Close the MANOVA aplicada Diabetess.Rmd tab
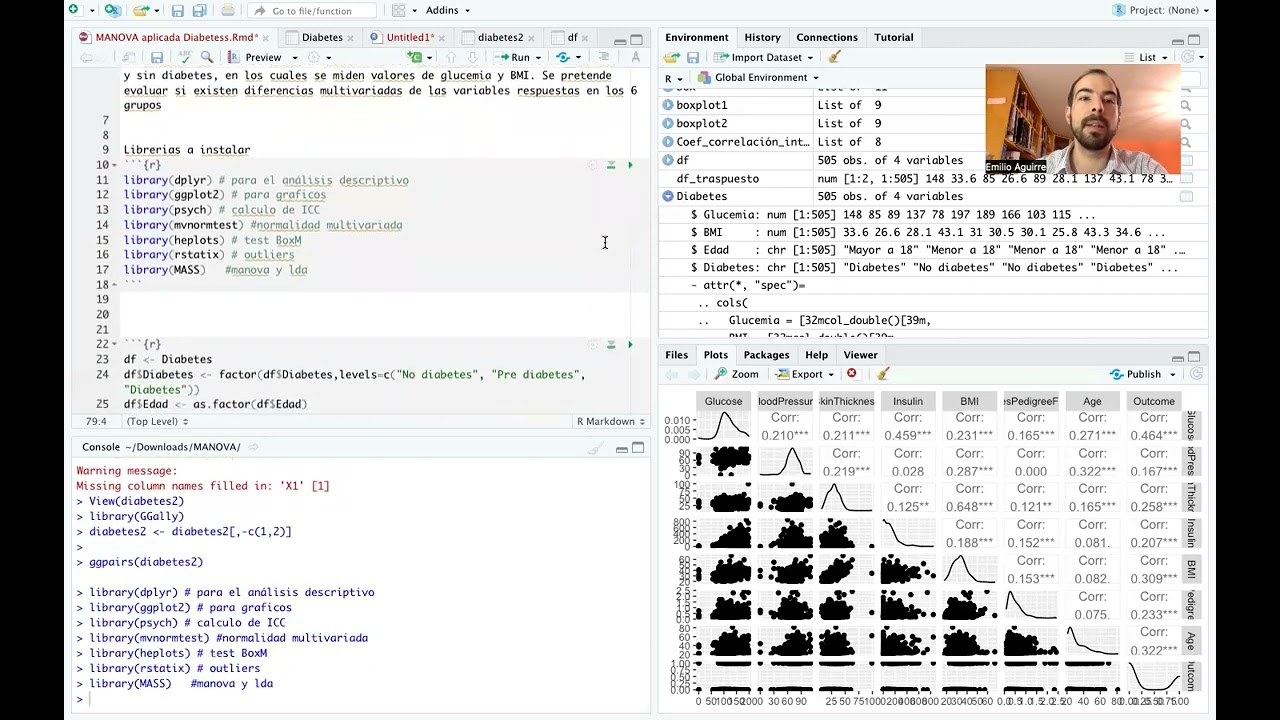The width and height of the screenshot is (1280, 720). tap(266, 38)
